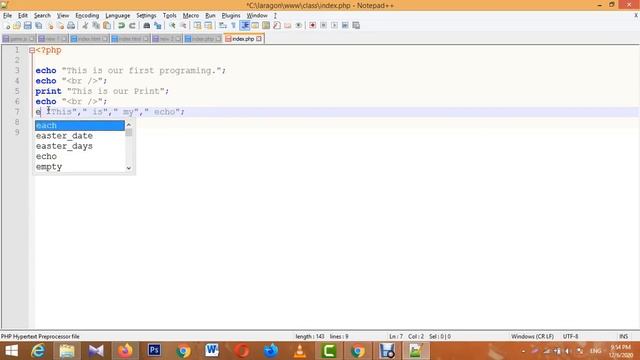Open the File menu
Viewport: 640px width, 360px height.
7,16
